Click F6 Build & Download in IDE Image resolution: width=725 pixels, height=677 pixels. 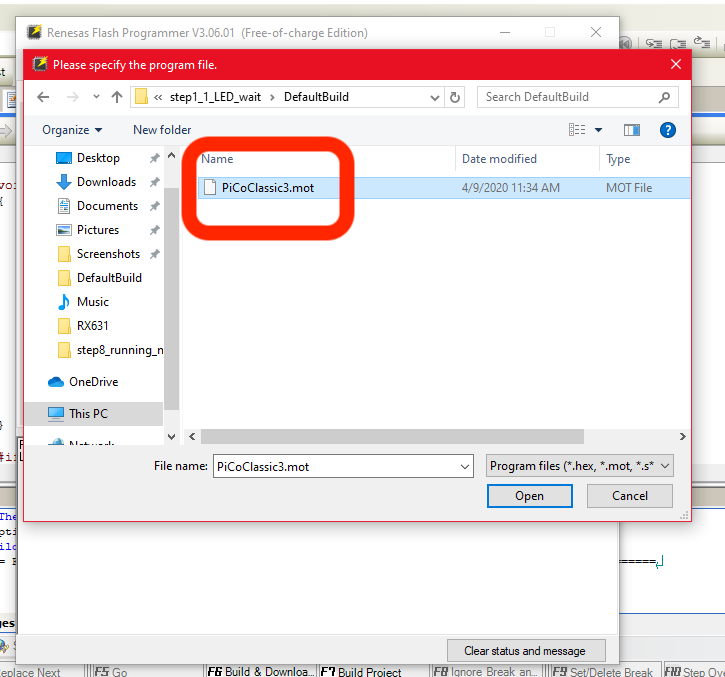pyautogui.click(x=261, y=672)
